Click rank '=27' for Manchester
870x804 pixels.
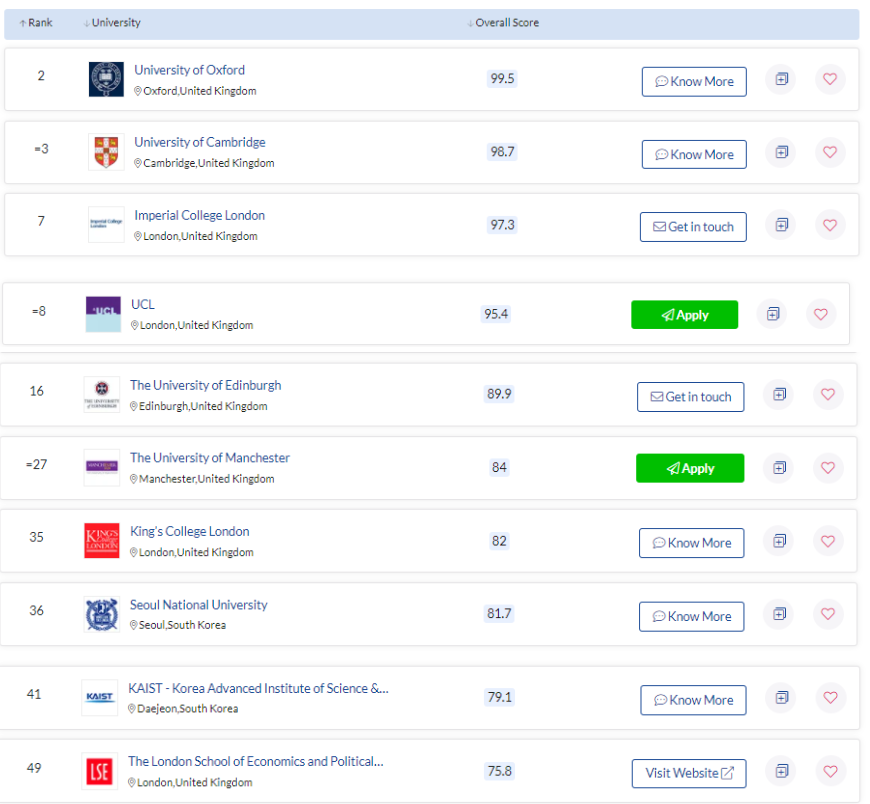[x=37, y=464]
